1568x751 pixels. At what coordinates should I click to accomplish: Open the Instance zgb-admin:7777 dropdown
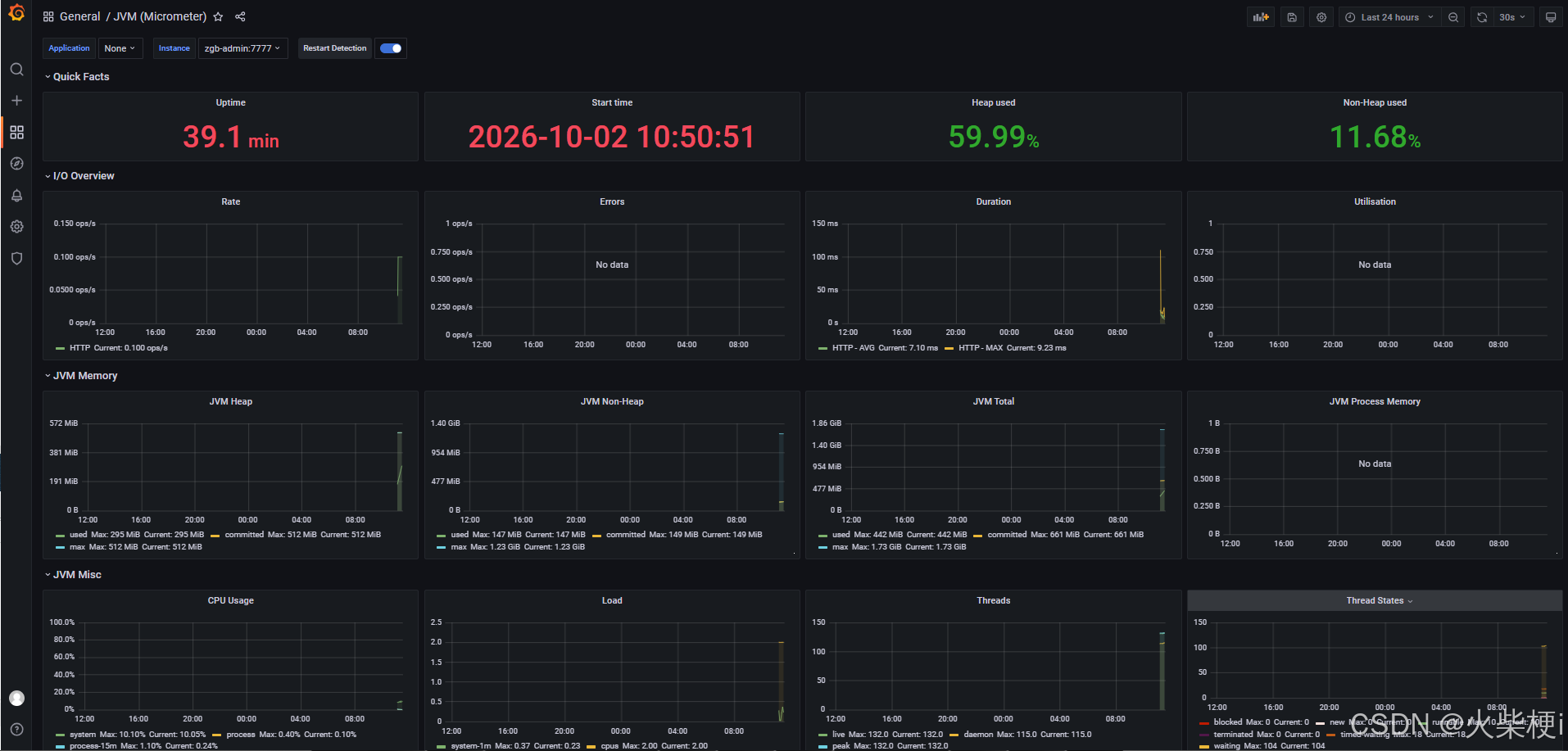(x=242, y=48)
